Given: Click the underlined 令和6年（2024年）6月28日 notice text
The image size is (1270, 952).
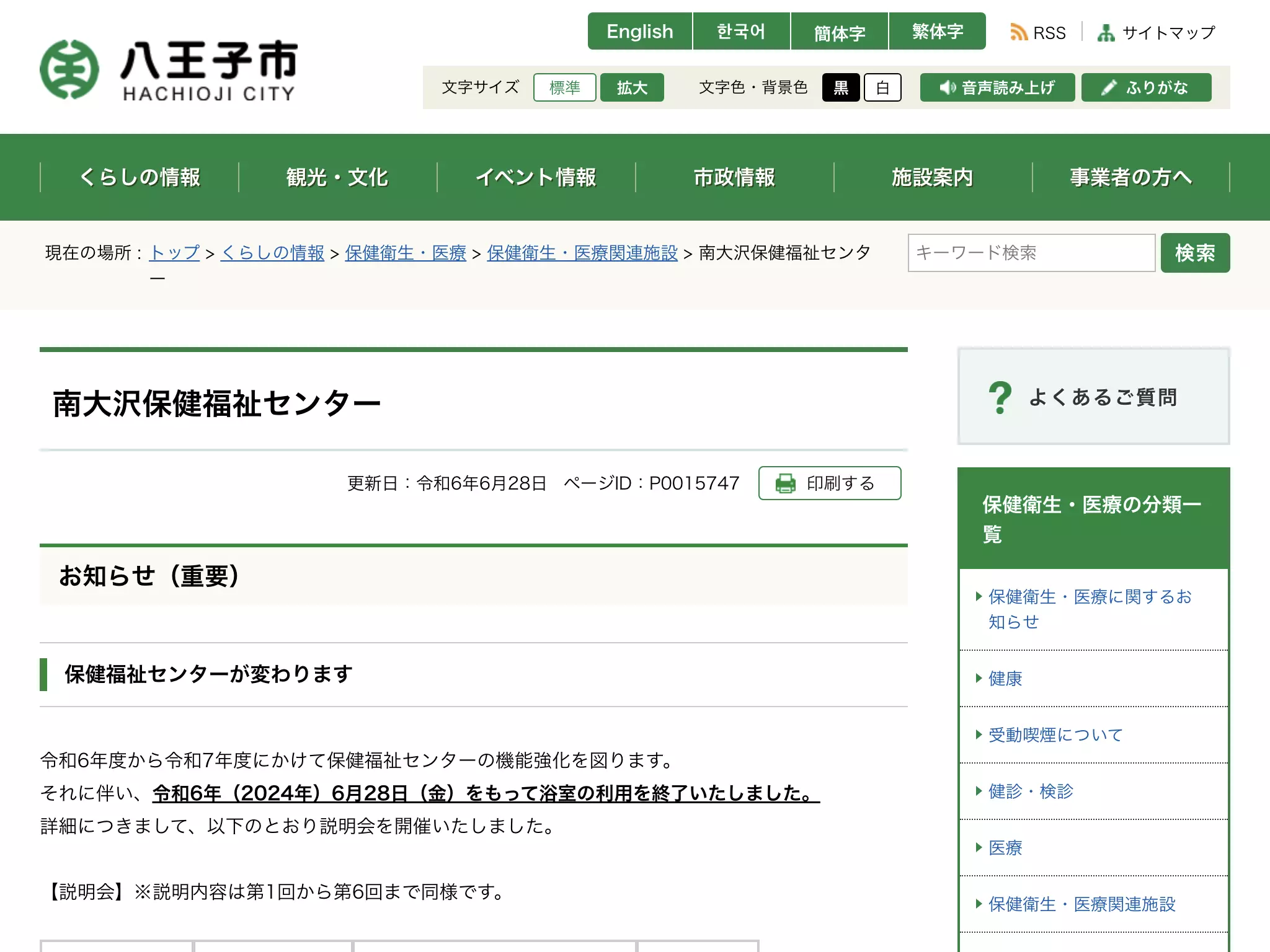Looking at the screenshot, I should pos(486,793).
